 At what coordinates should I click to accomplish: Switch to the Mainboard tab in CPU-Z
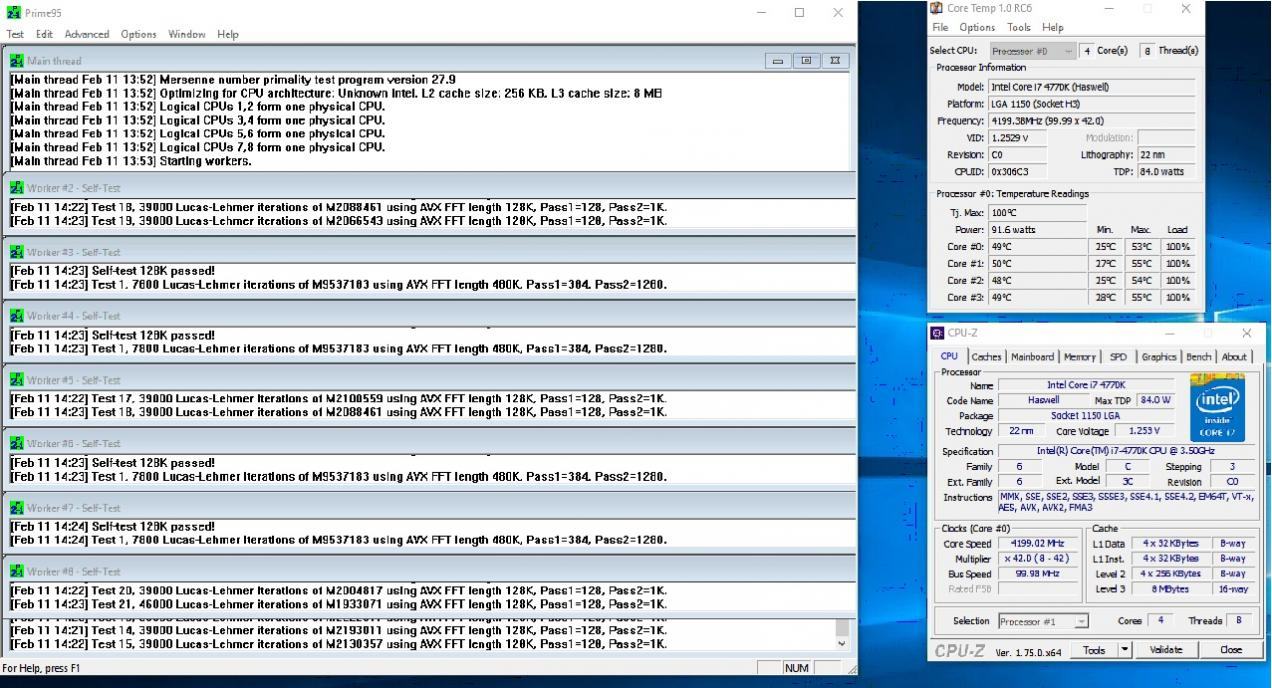pyautogui.click(x=1032, y=357)
